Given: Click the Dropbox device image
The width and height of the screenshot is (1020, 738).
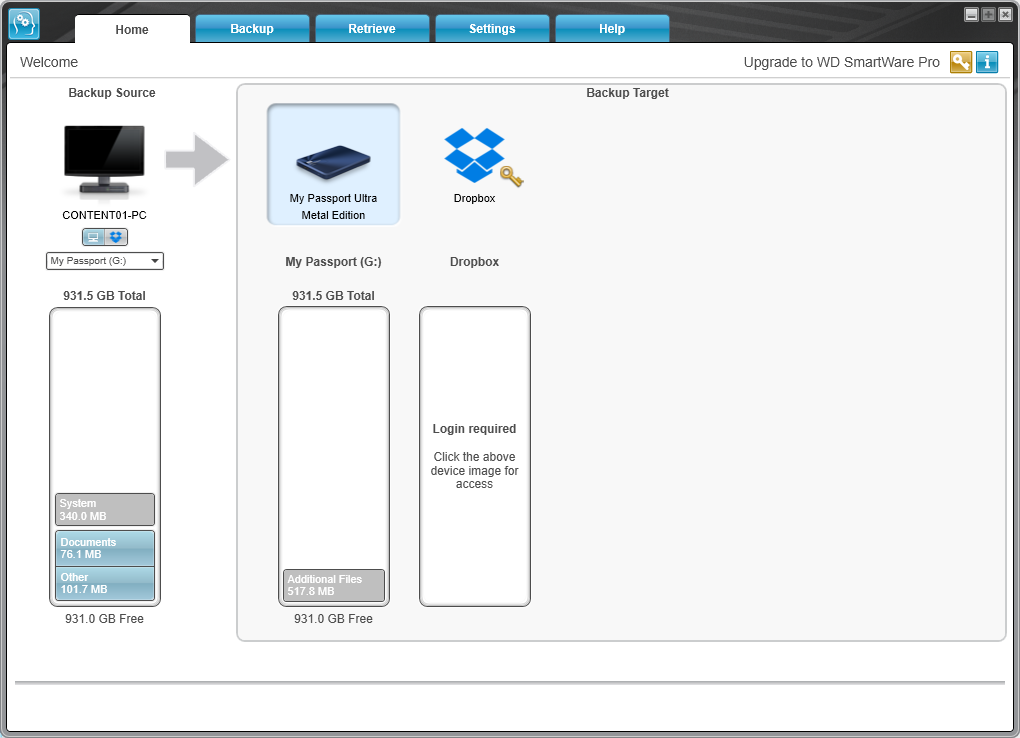Looking at the screenshot, I should point(482,157).
